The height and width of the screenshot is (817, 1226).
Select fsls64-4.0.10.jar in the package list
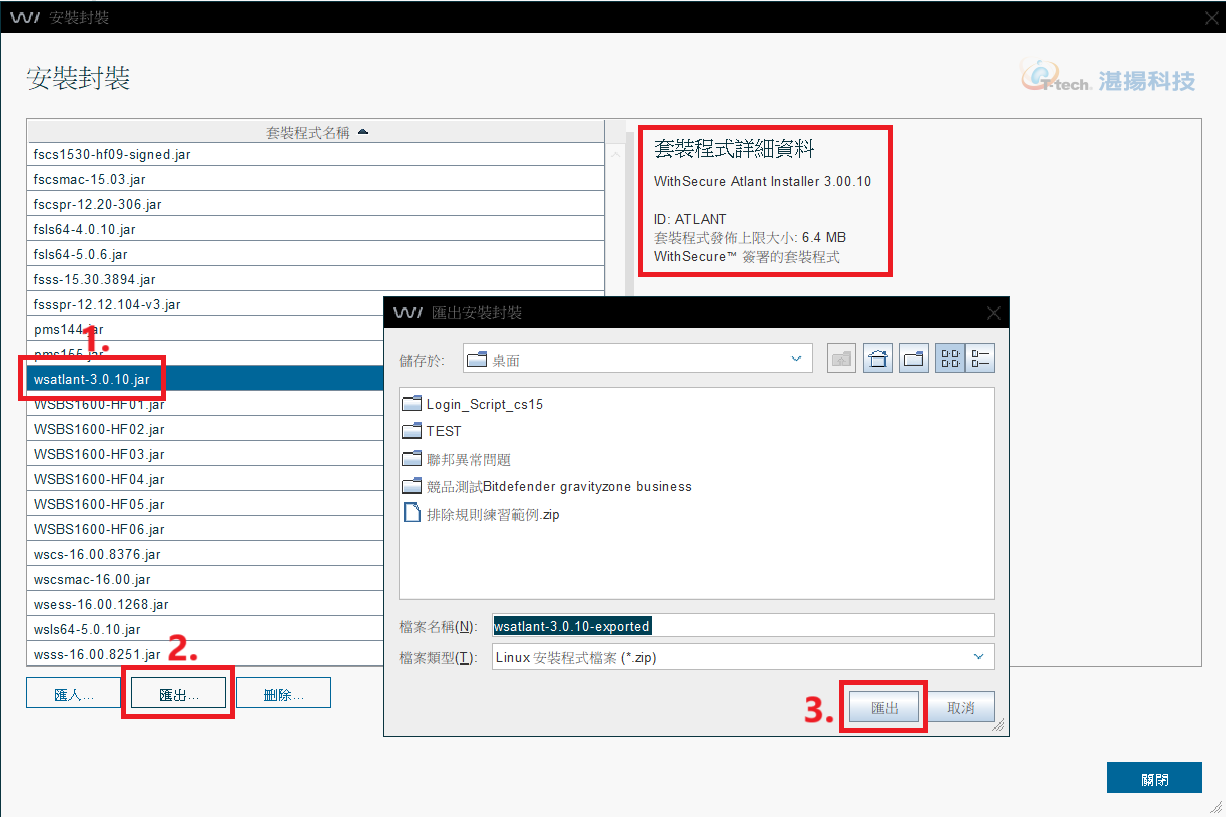coord(316,230)
